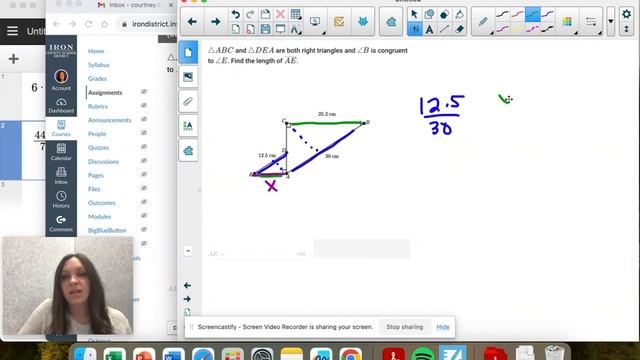Screen dimensions: 640x360
Task: Click the sidebar right arrow near bottom
Action: [187, 299]
